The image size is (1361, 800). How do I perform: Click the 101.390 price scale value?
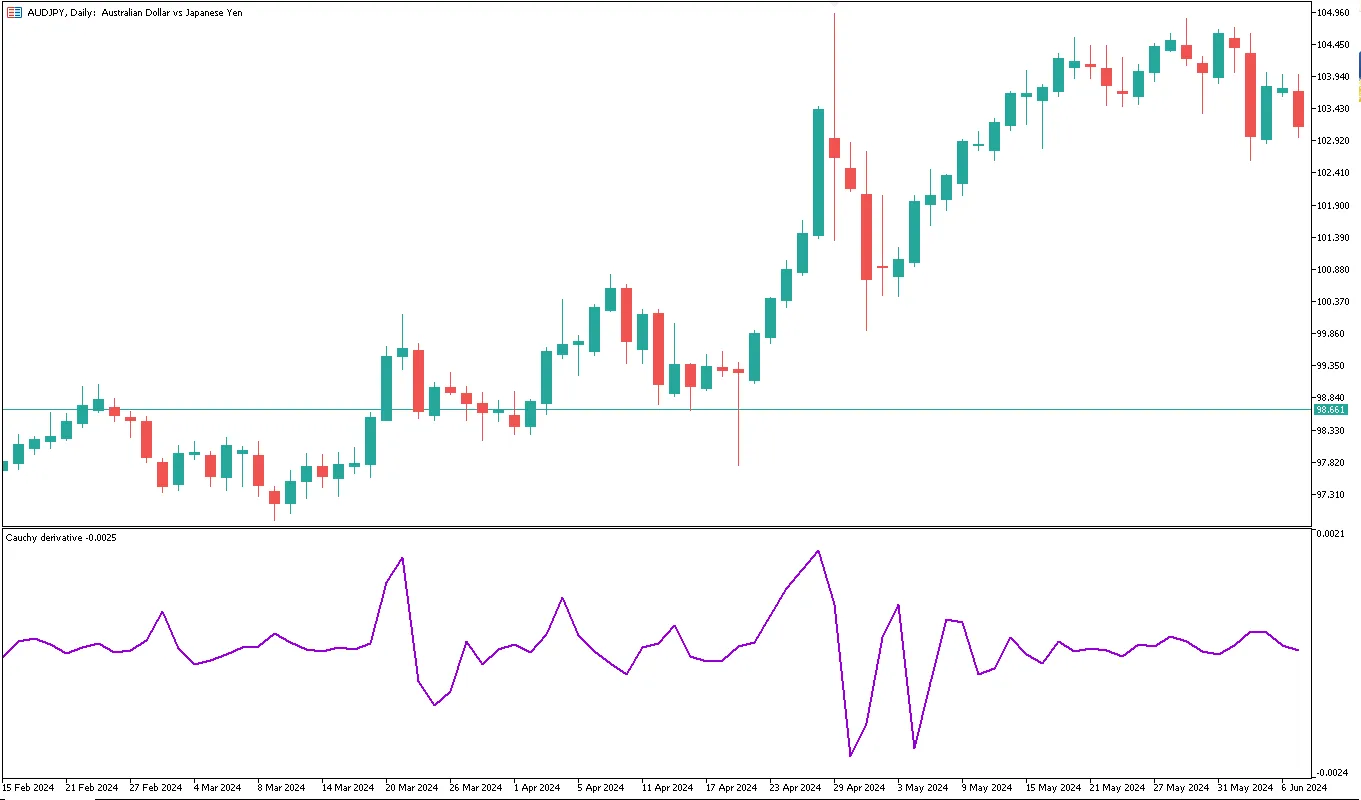click(x=1334, y=238)
